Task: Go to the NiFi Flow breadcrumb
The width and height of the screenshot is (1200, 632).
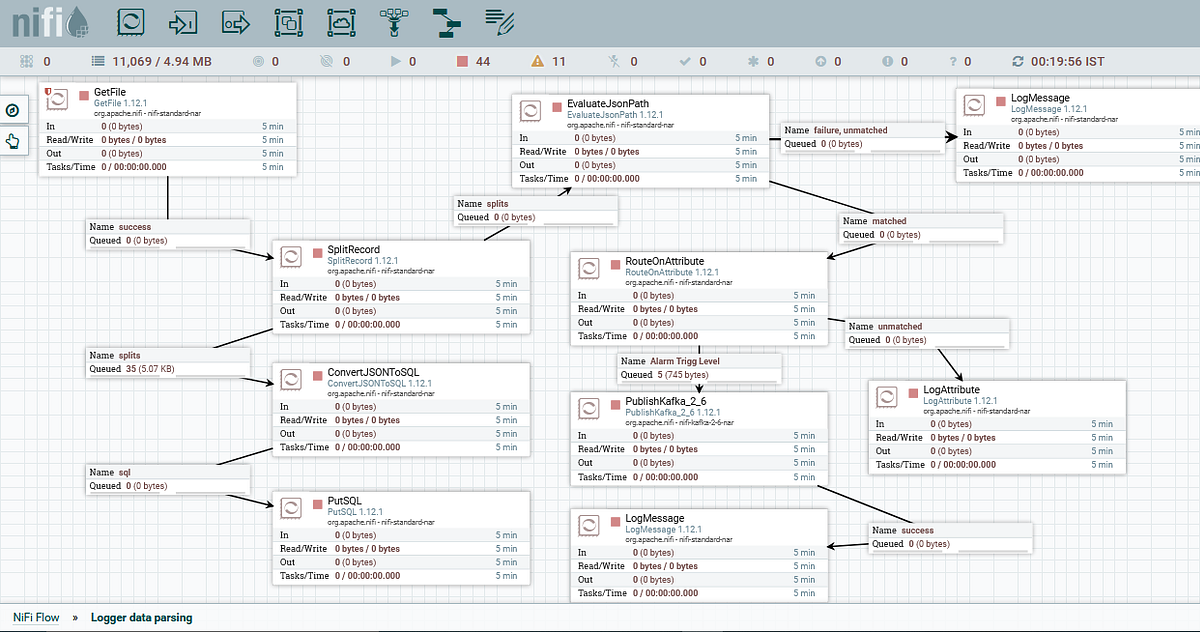Action: [x=34, y=617]
